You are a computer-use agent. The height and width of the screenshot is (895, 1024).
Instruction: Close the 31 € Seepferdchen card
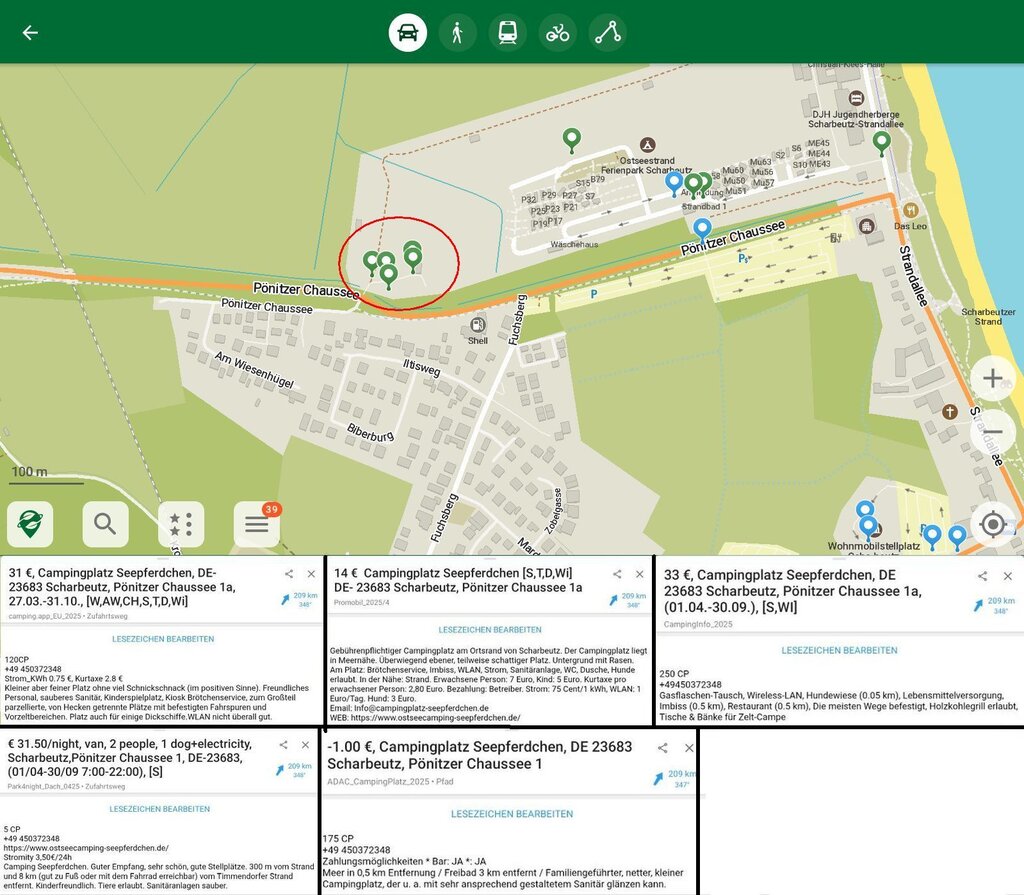[312, 574]
